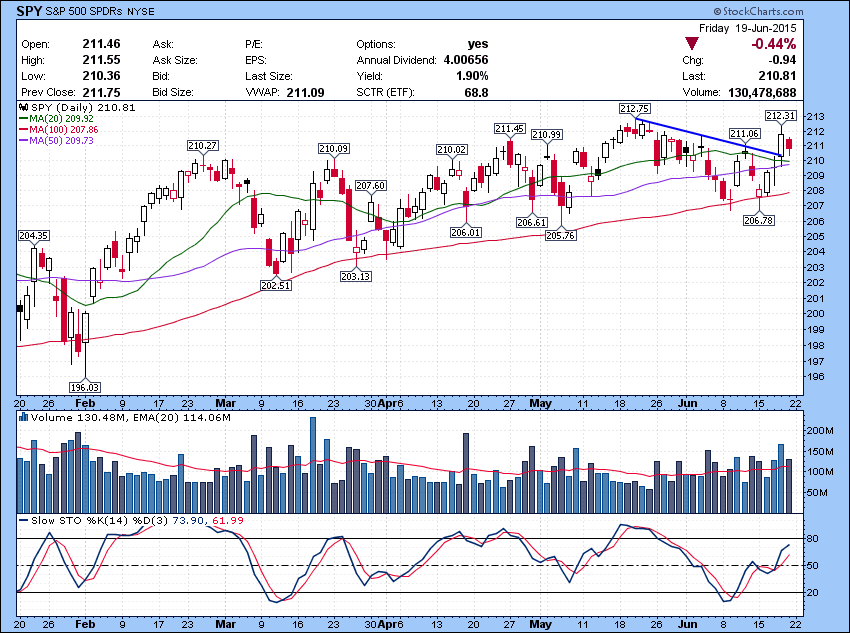This screenshot has height=633, width=850.
Task: Click the red MA(100) legend line marker
Action: coord(24,130)
